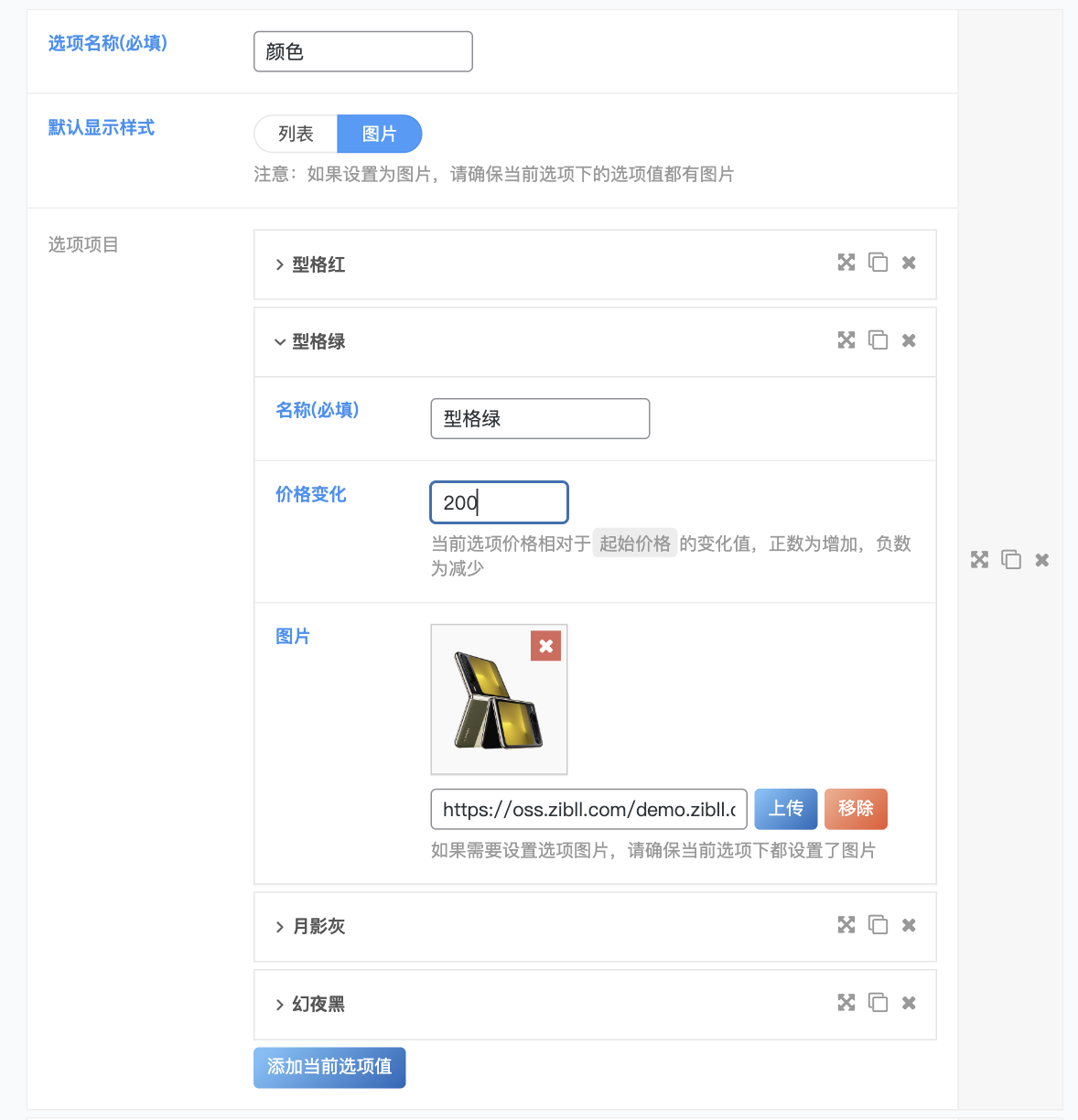Delete the 型格红 option value
Viewport: 1078px width, 1120px height.
coord(908,263)
